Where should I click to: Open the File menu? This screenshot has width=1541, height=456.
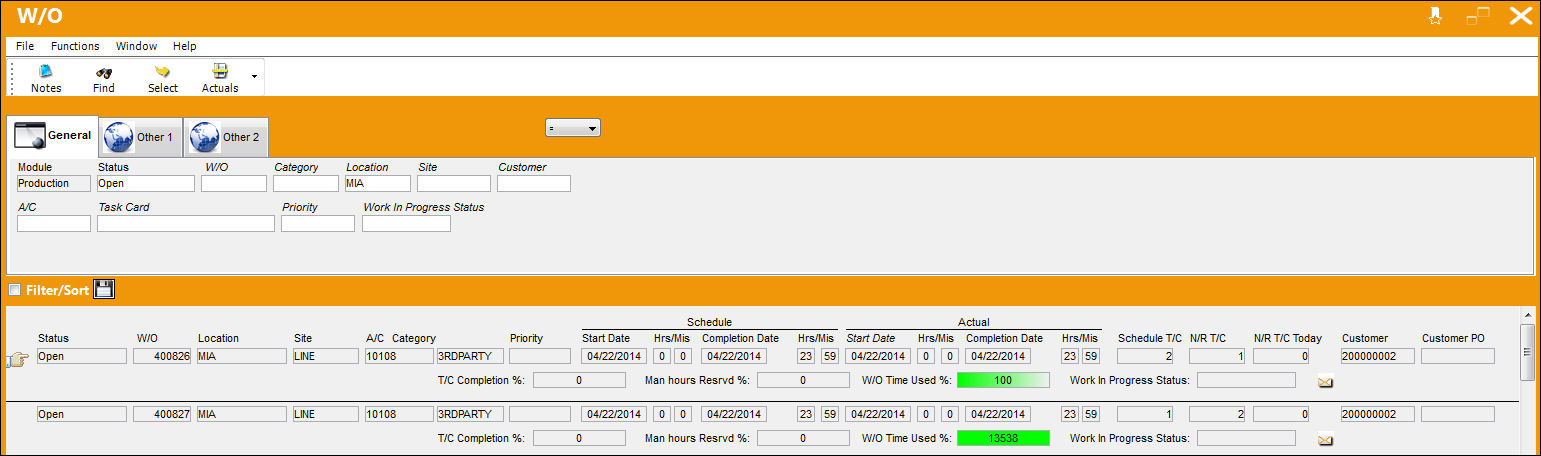click(x=25, y=46)
